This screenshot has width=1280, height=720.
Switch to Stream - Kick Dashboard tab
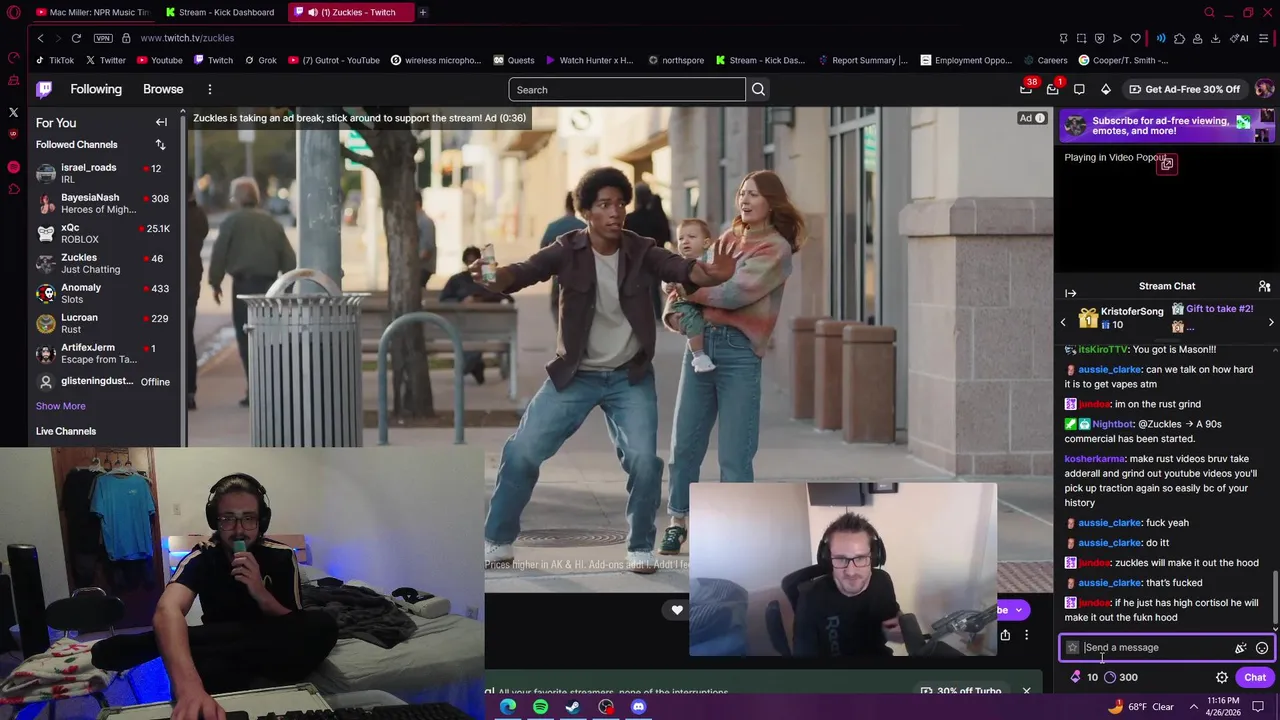tap(220, 12)
